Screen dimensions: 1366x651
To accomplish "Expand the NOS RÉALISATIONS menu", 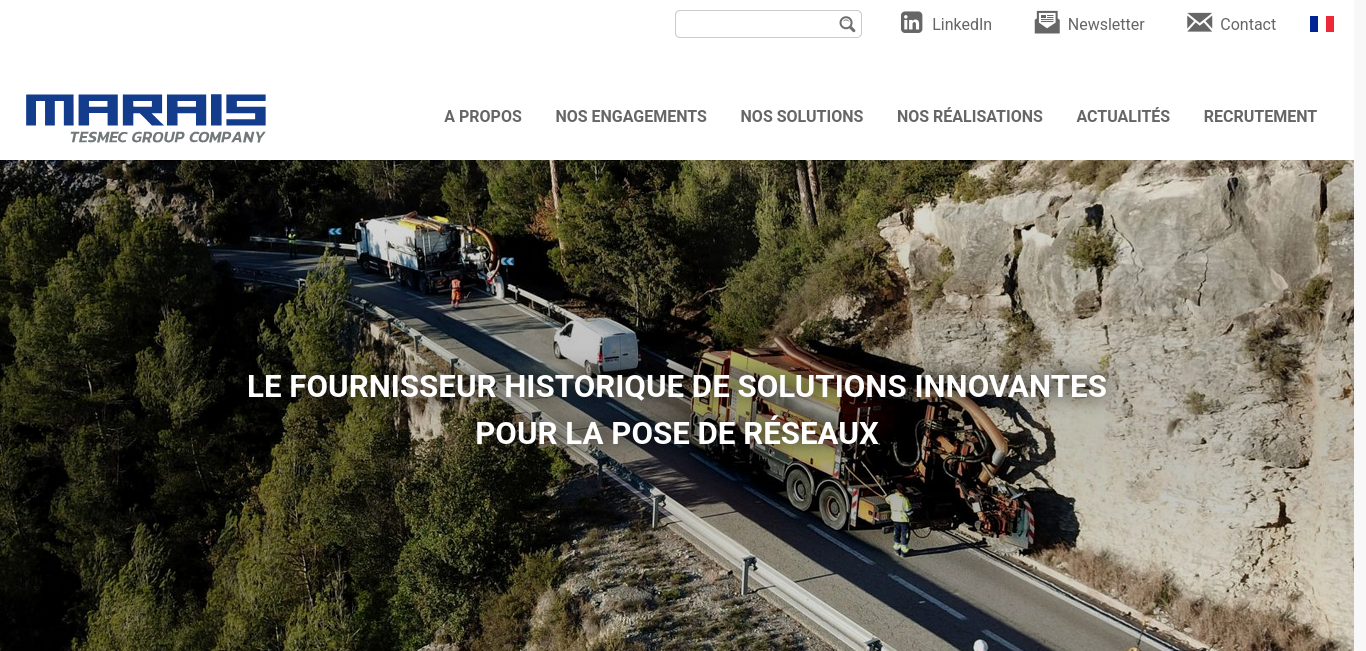I will [x=970, y=116].
